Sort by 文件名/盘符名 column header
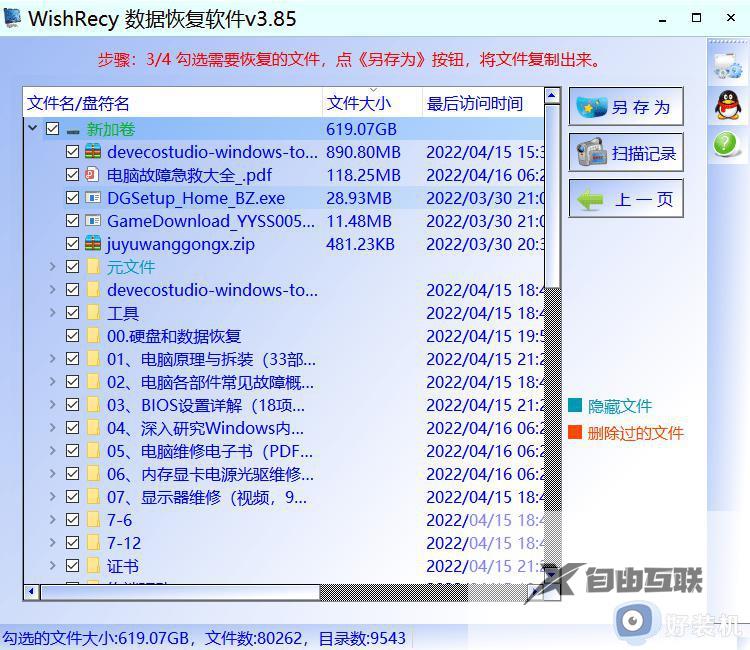 [x=173, y=102]
